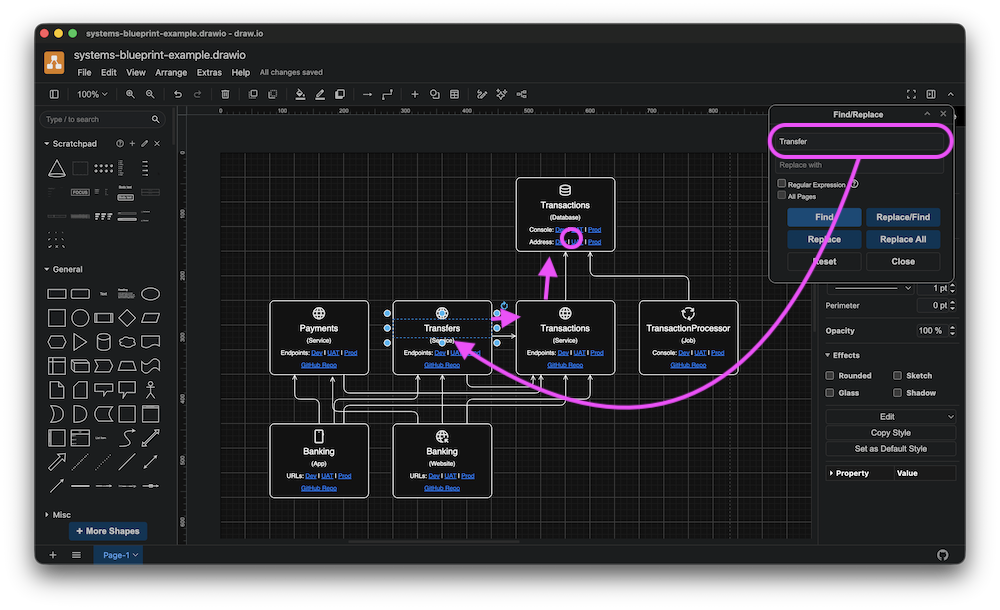Toggle the format panel icon
Viewport: 1000px width, 610px height.
coord(931,94)
